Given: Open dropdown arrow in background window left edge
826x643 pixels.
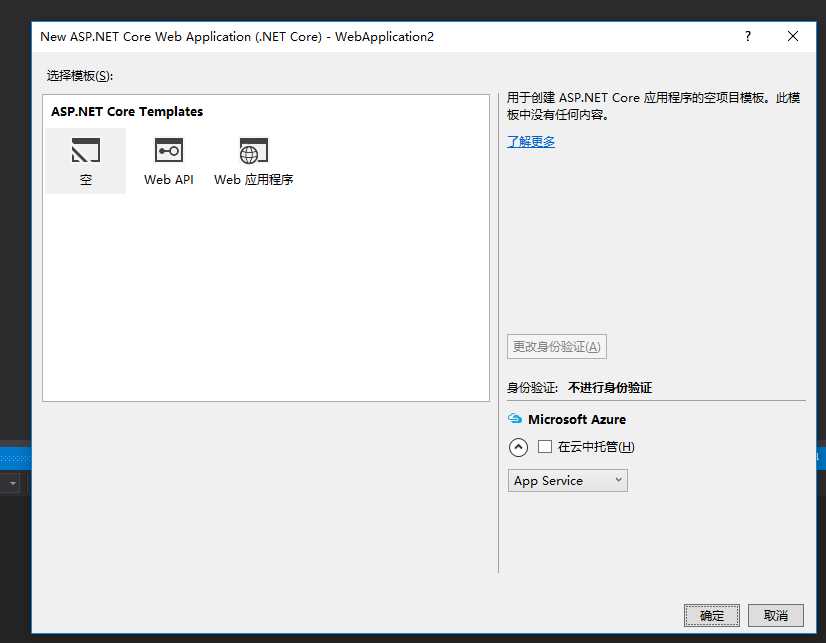Looking at the screenshot, I should tap(13, 482).
